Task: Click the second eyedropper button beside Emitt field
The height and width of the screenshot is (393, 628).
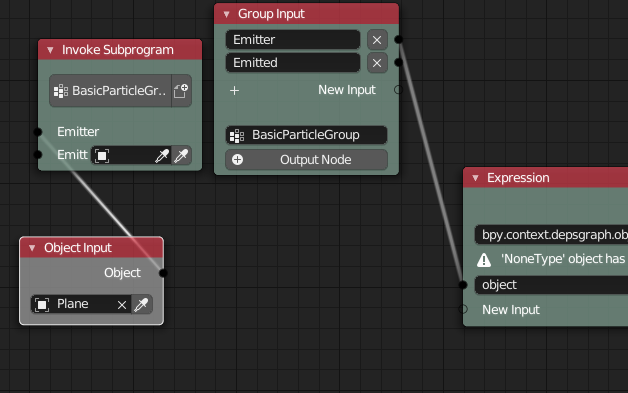Action: click(181, 155)
